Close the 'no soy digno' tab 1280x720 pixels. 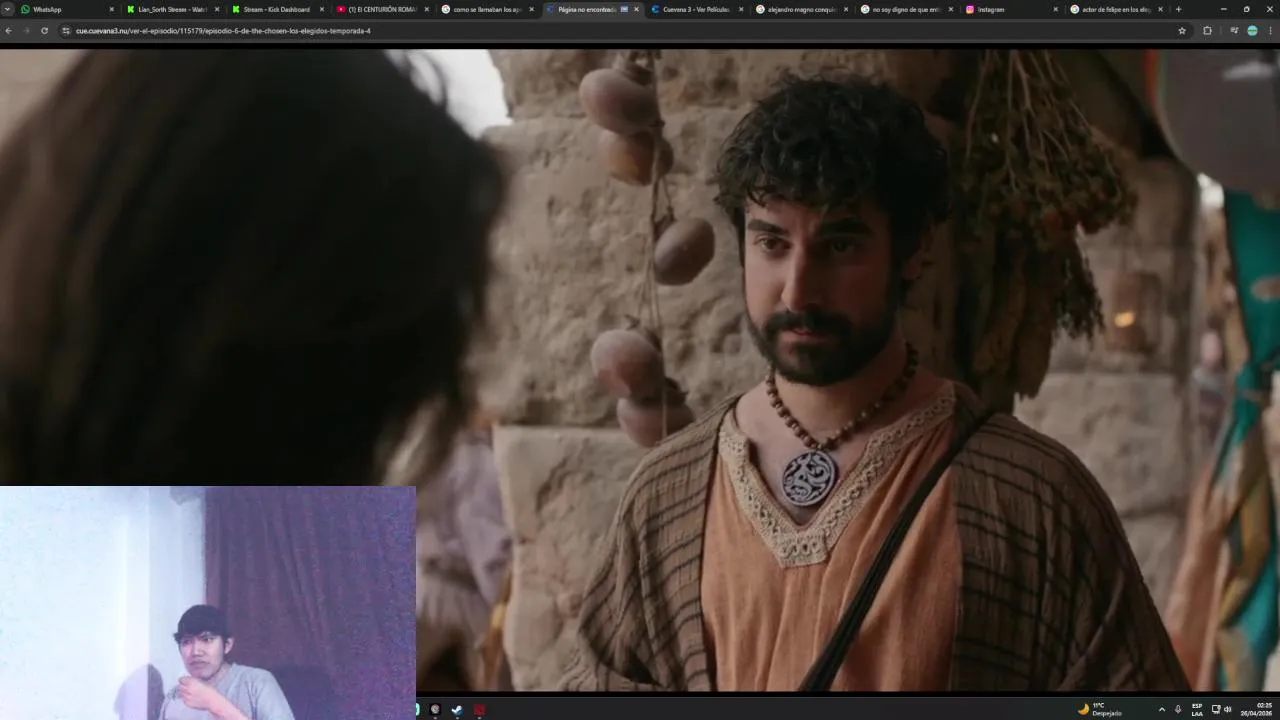pos(951,9)
